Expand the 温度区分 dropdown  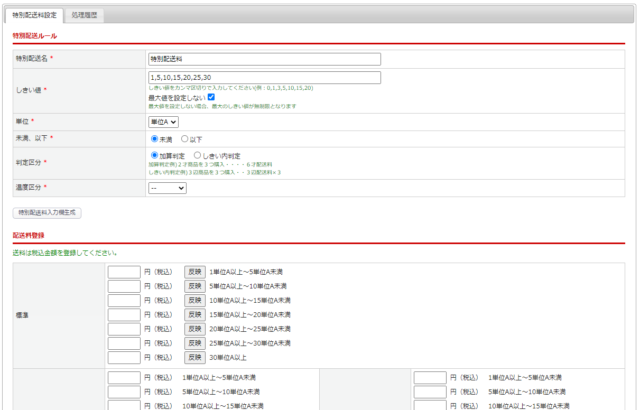(x=167, y=187)
